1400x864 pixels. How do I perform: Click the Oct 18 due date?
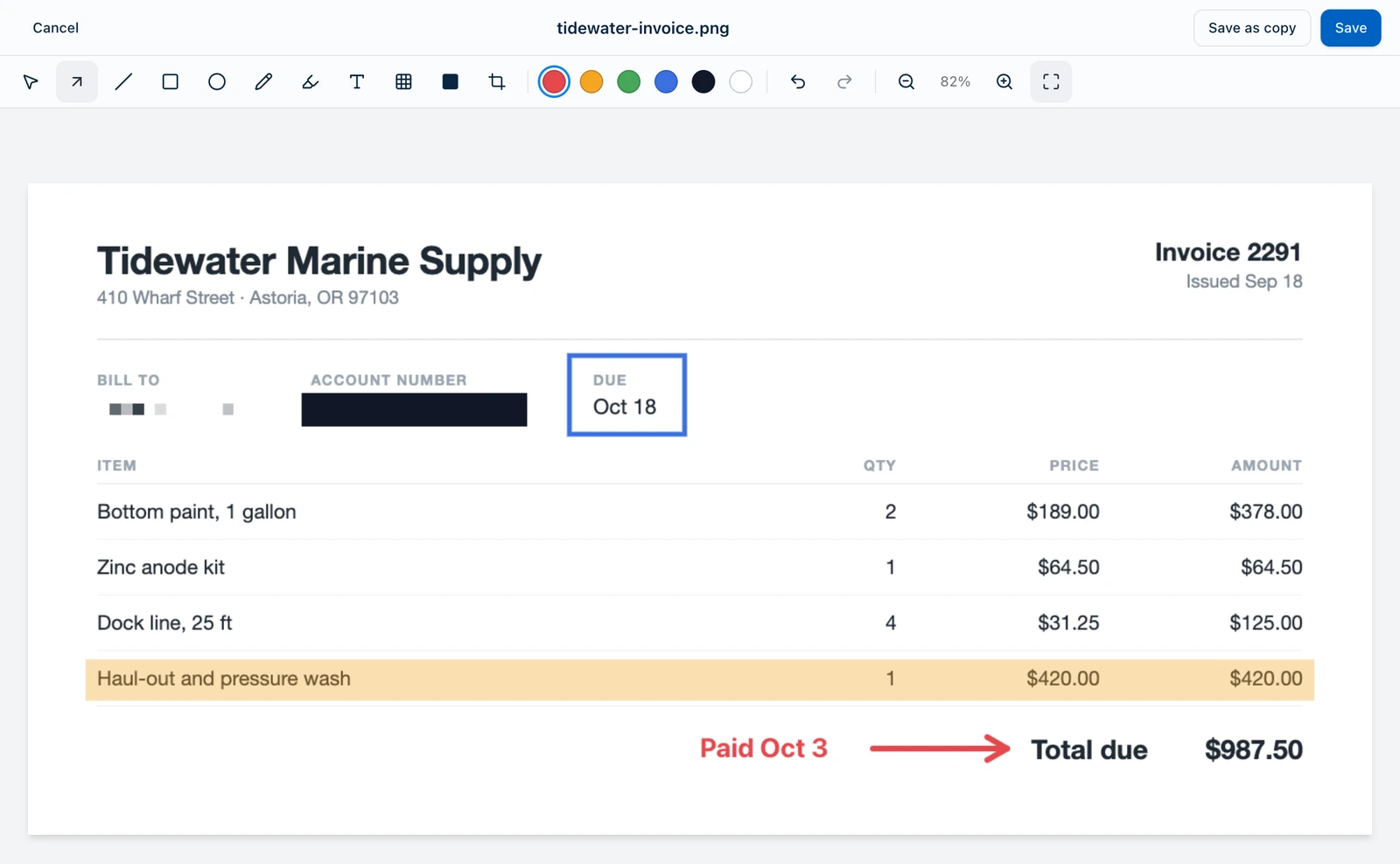[625, 407]
